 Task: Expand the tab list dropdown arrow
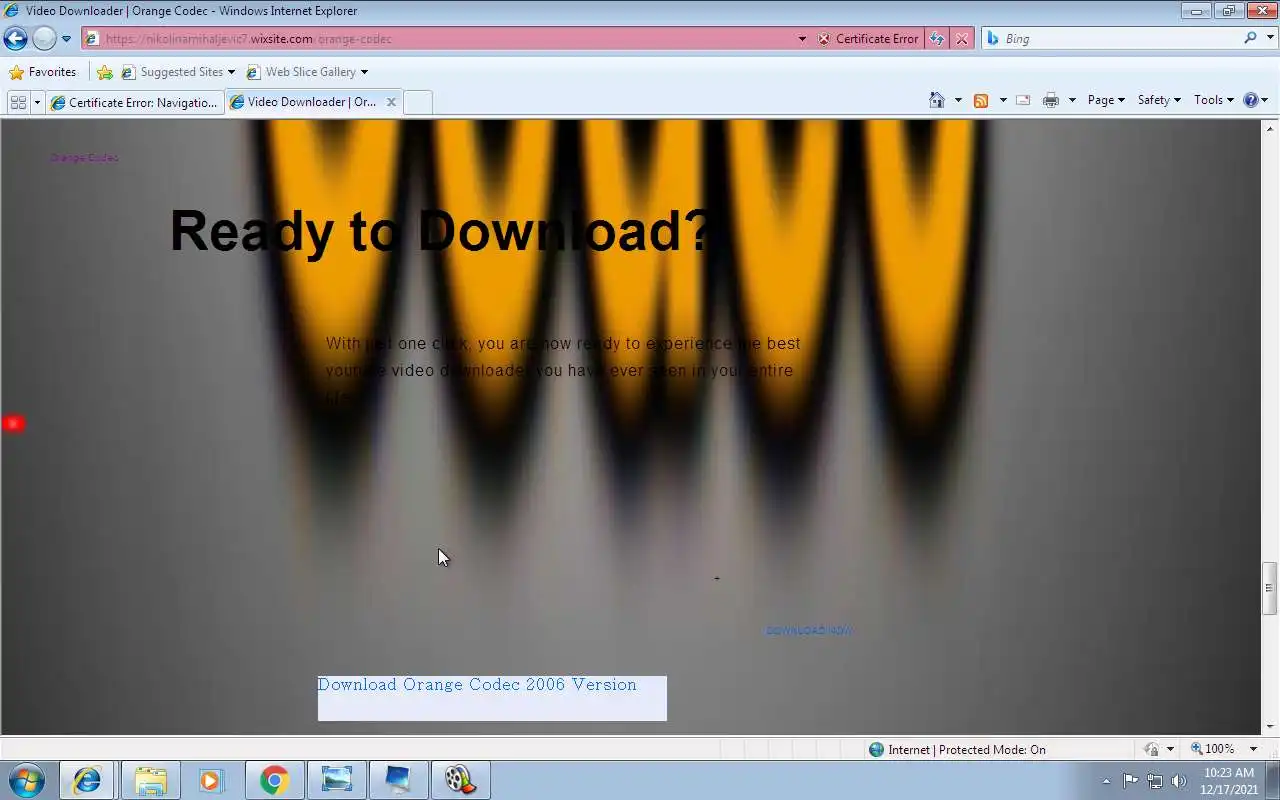[x=37, y=102]
